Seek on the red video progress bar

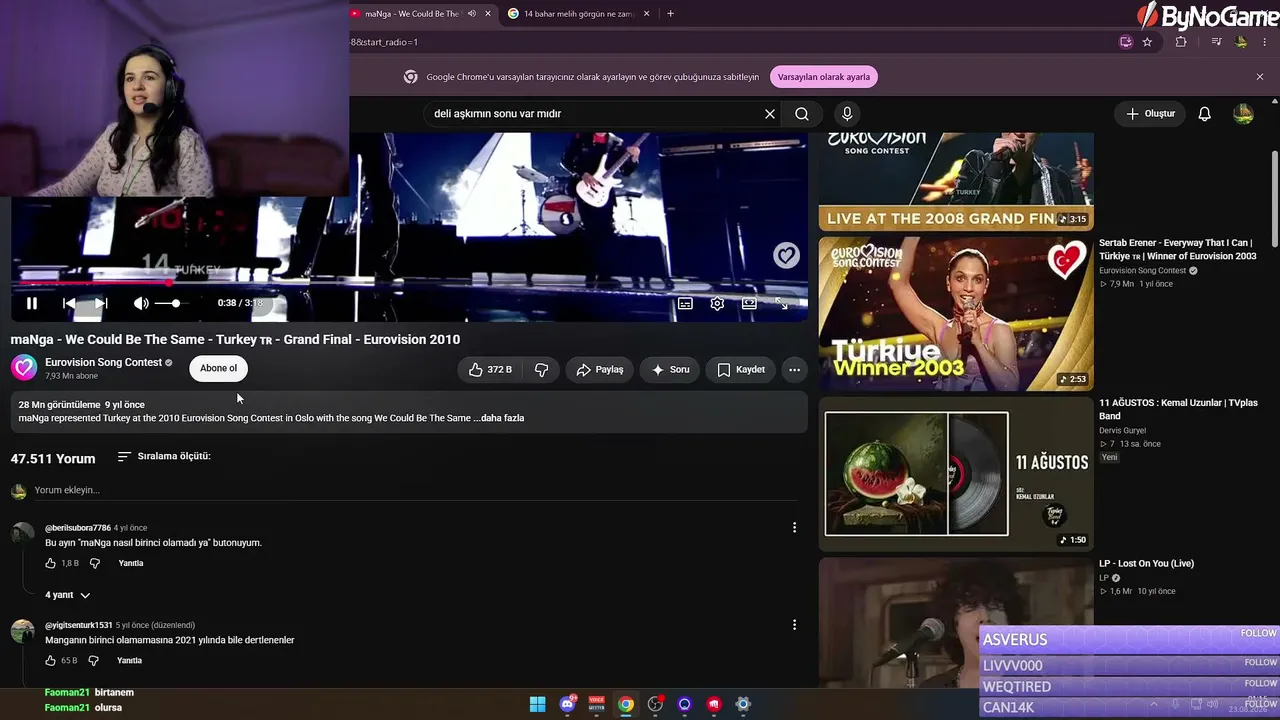pyautogui.click(x=409, y=283)
